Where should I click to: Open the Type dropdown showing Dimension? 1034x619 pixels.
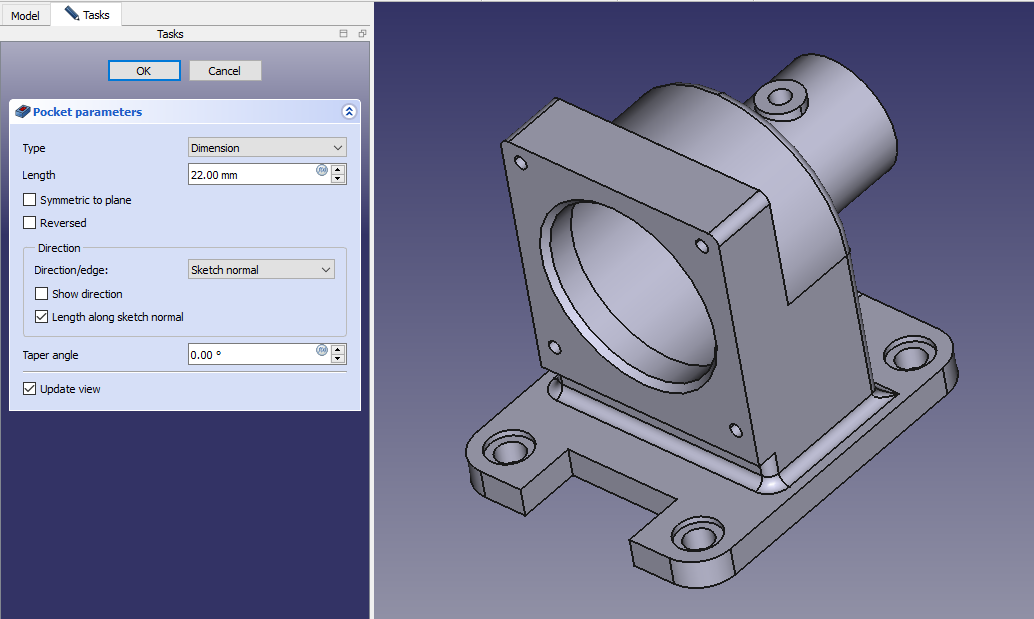click(267, 148)
